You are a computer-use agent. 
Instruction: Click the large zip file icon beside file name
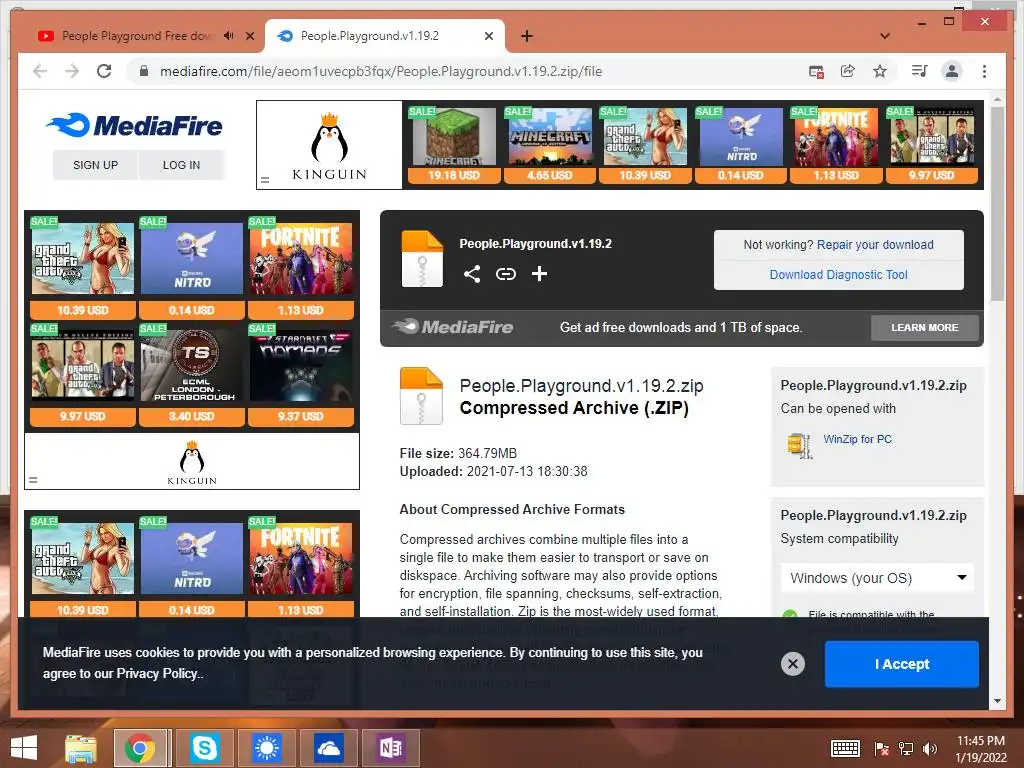tap(421, 396)
